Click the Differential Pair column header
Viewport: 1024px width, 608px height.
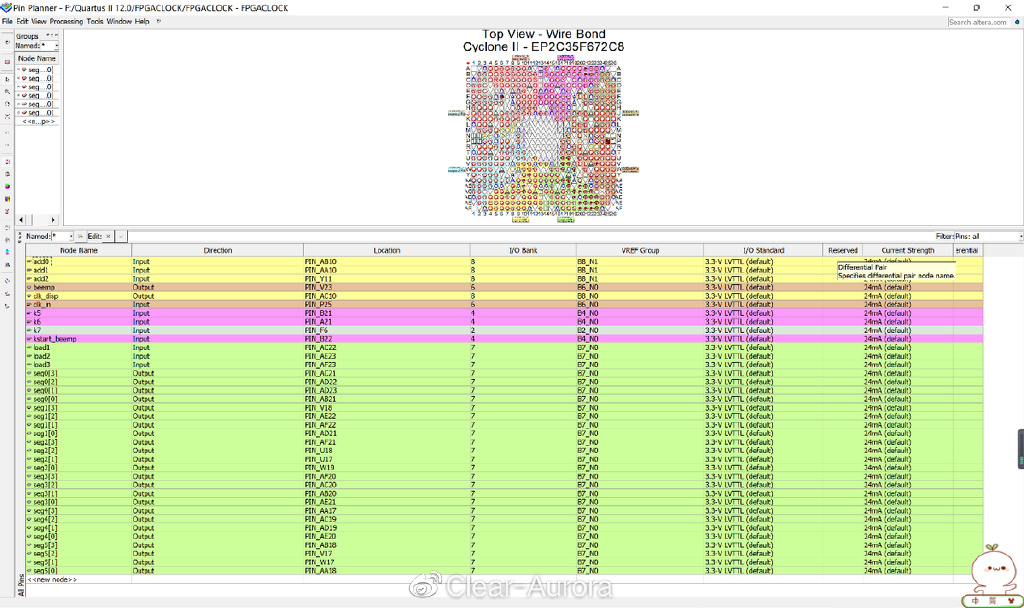(x=967, y=250)
